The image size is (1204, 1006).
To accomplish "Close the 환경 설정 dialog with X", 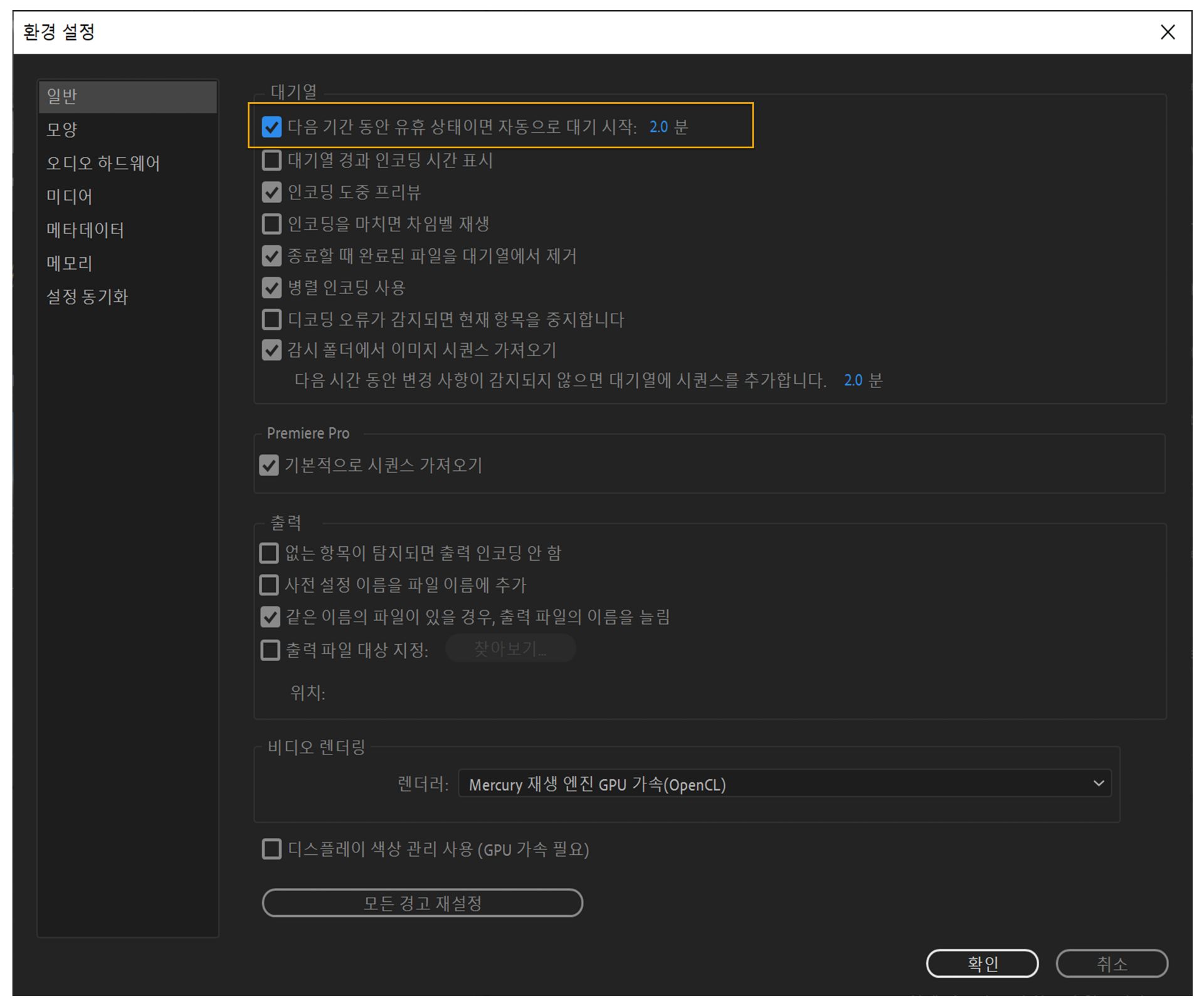I will [1167, 32].
